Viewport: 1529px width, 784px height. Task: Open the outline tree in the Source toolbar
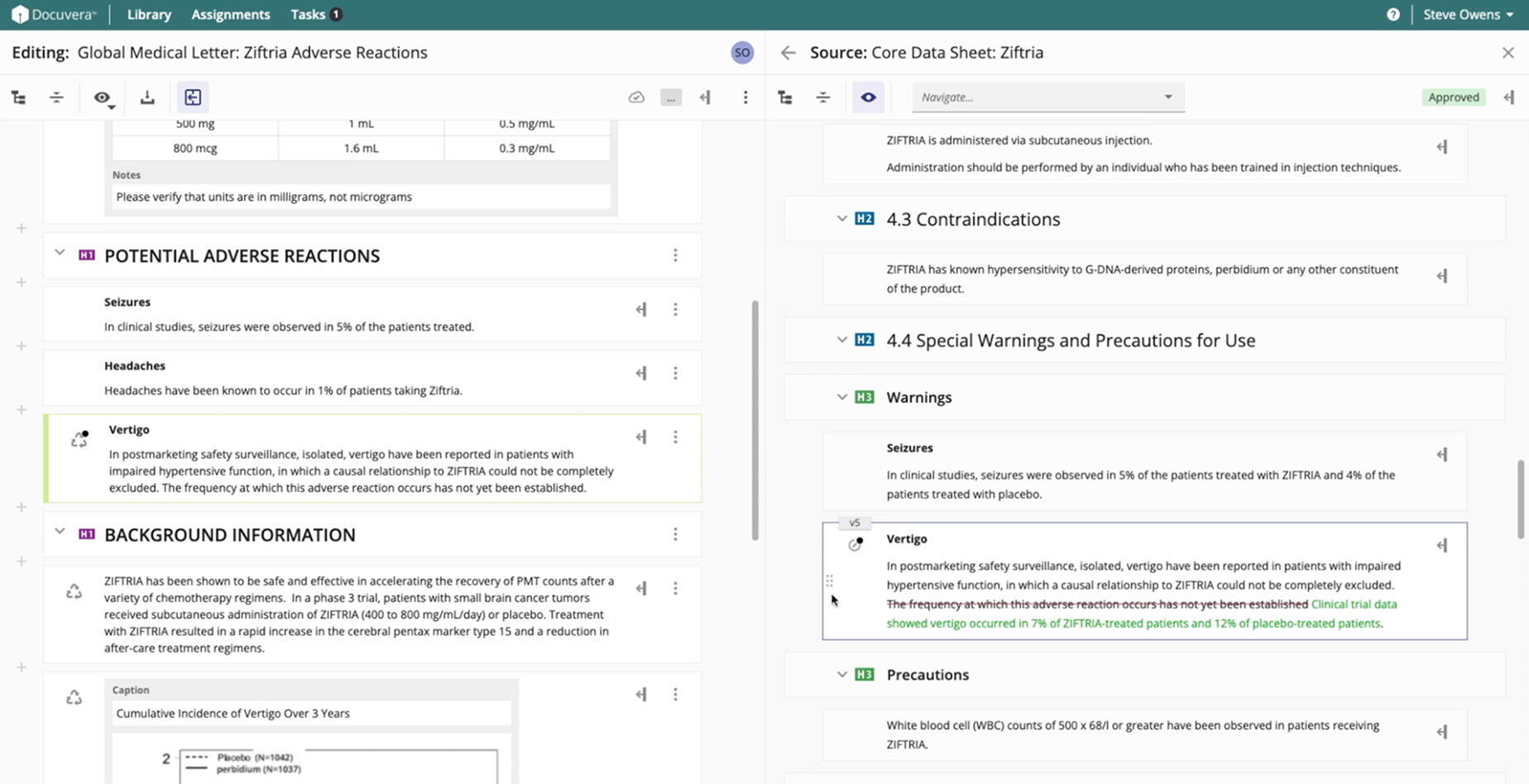point(785,98)
